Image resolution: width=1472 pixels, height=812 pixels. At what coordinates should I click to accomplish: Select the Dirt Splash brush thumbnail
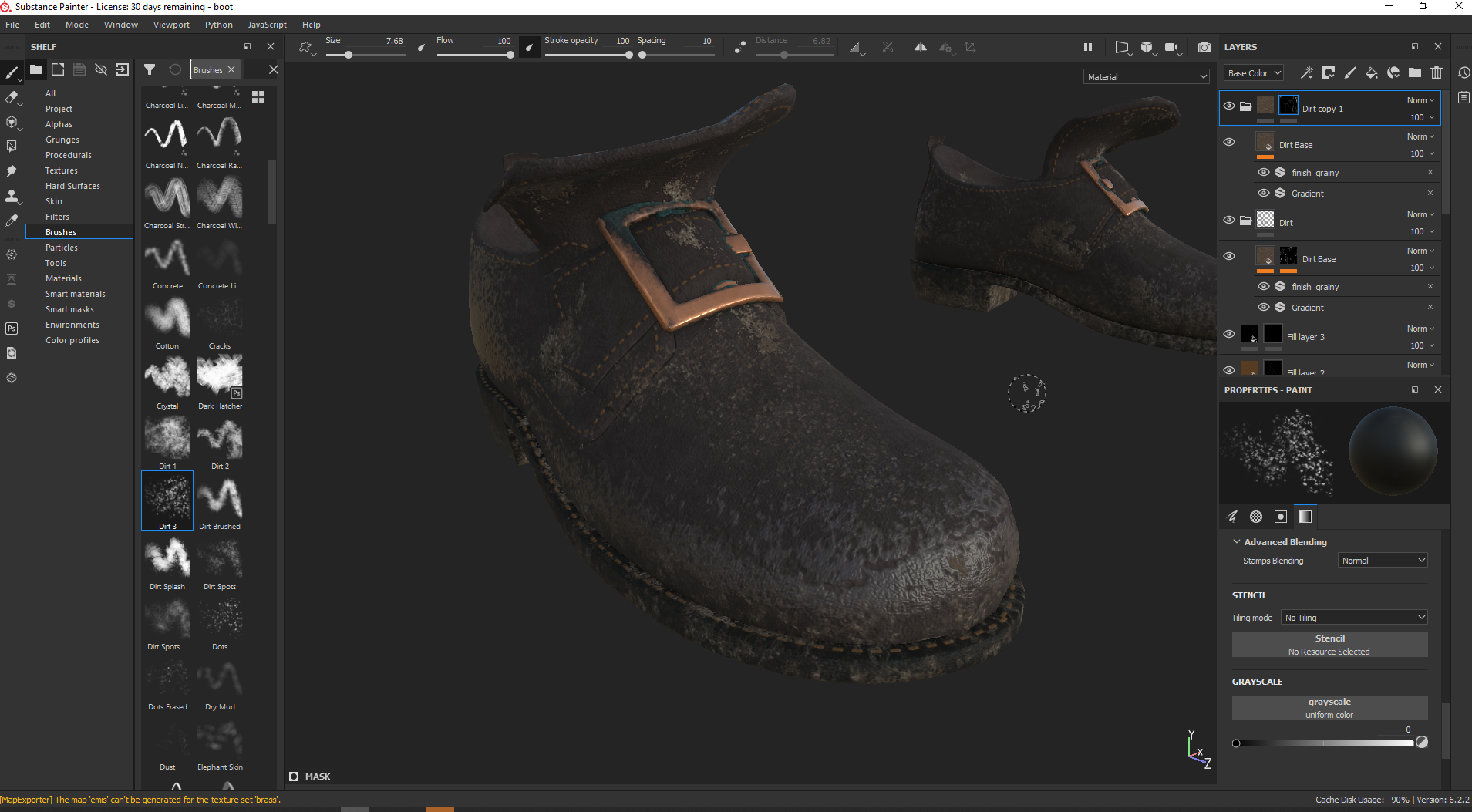(167, 558)
